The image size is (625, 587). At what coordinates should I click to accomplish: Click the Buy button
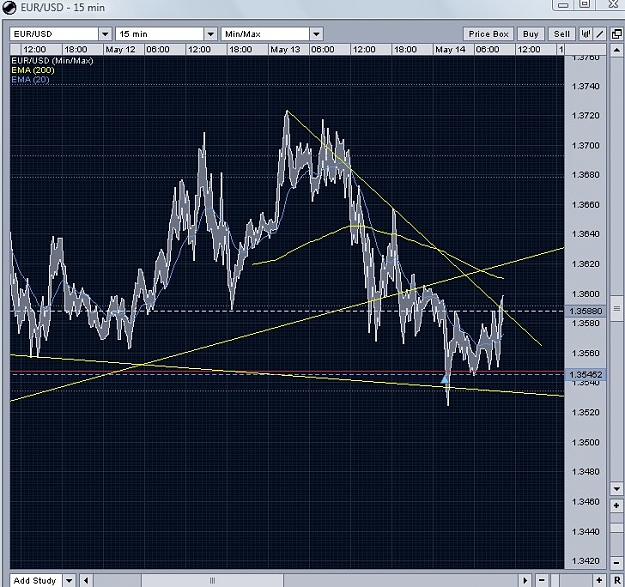point(531,34)
